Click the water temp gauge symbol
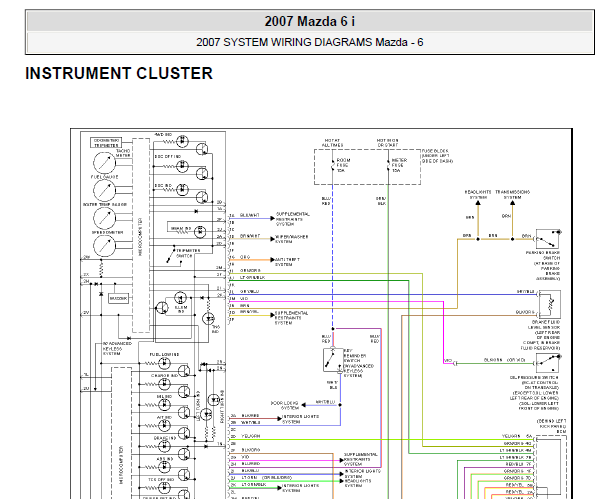 click(x=104, y=218)
